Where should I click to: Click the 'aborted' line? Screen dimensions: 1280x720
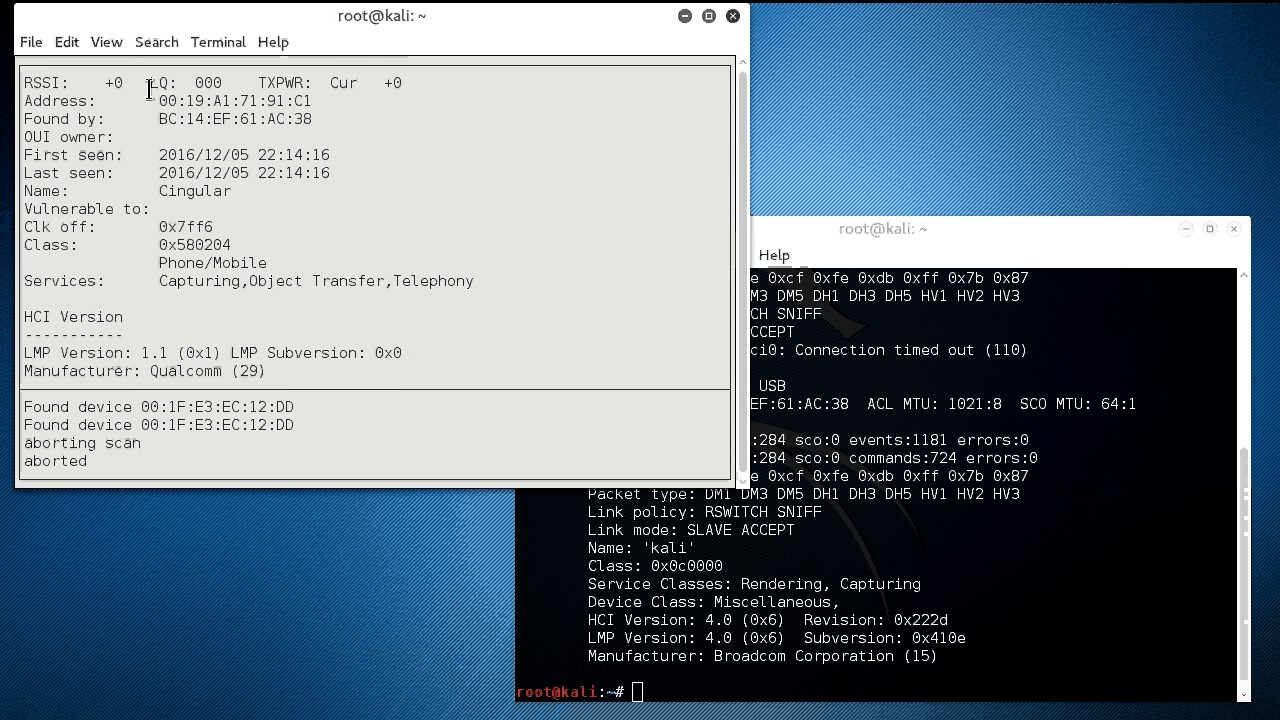[56, 461]
